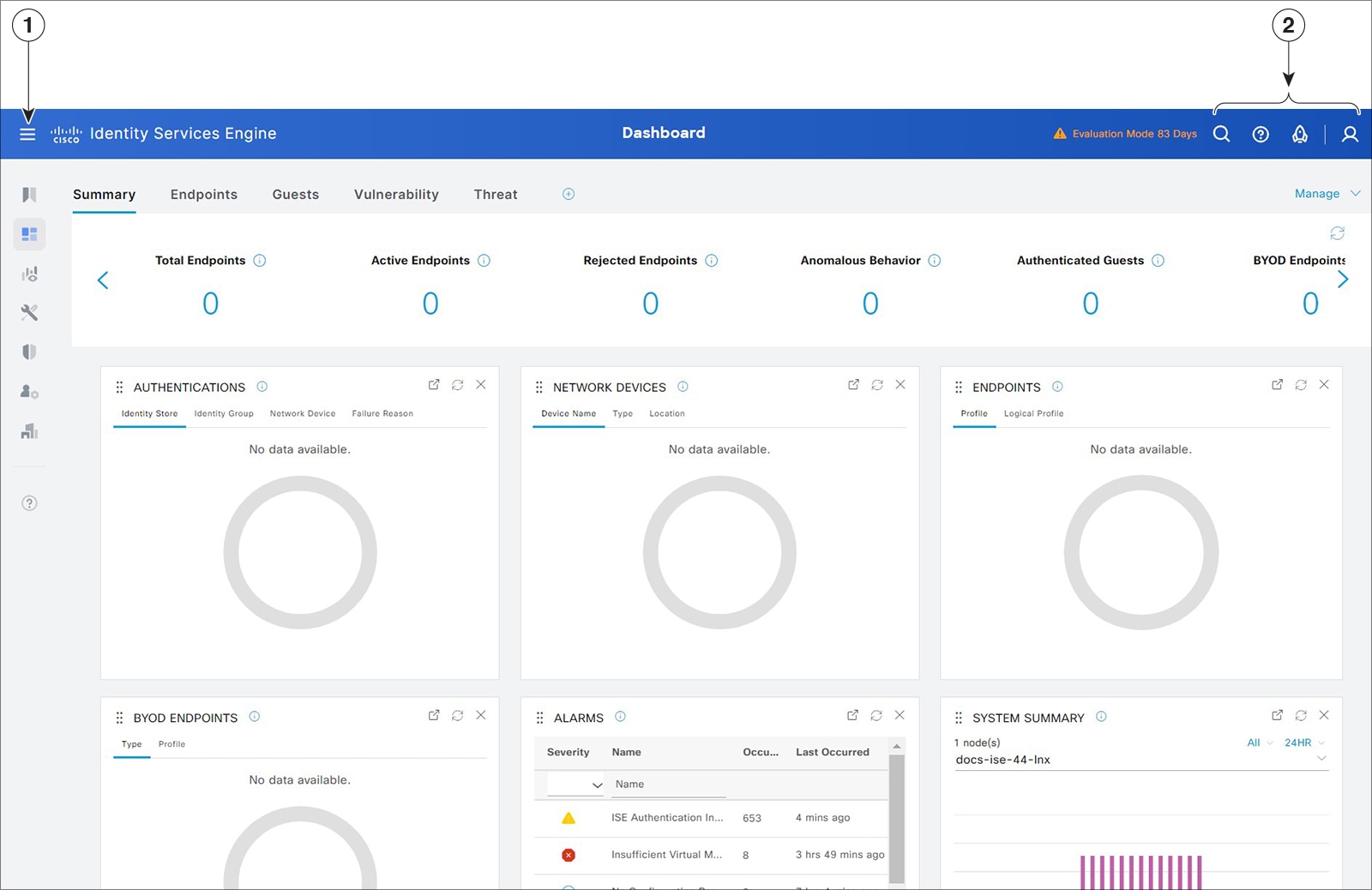Refresh the Network Devices dashlet
1372x890 pixels.
[877, 385]
